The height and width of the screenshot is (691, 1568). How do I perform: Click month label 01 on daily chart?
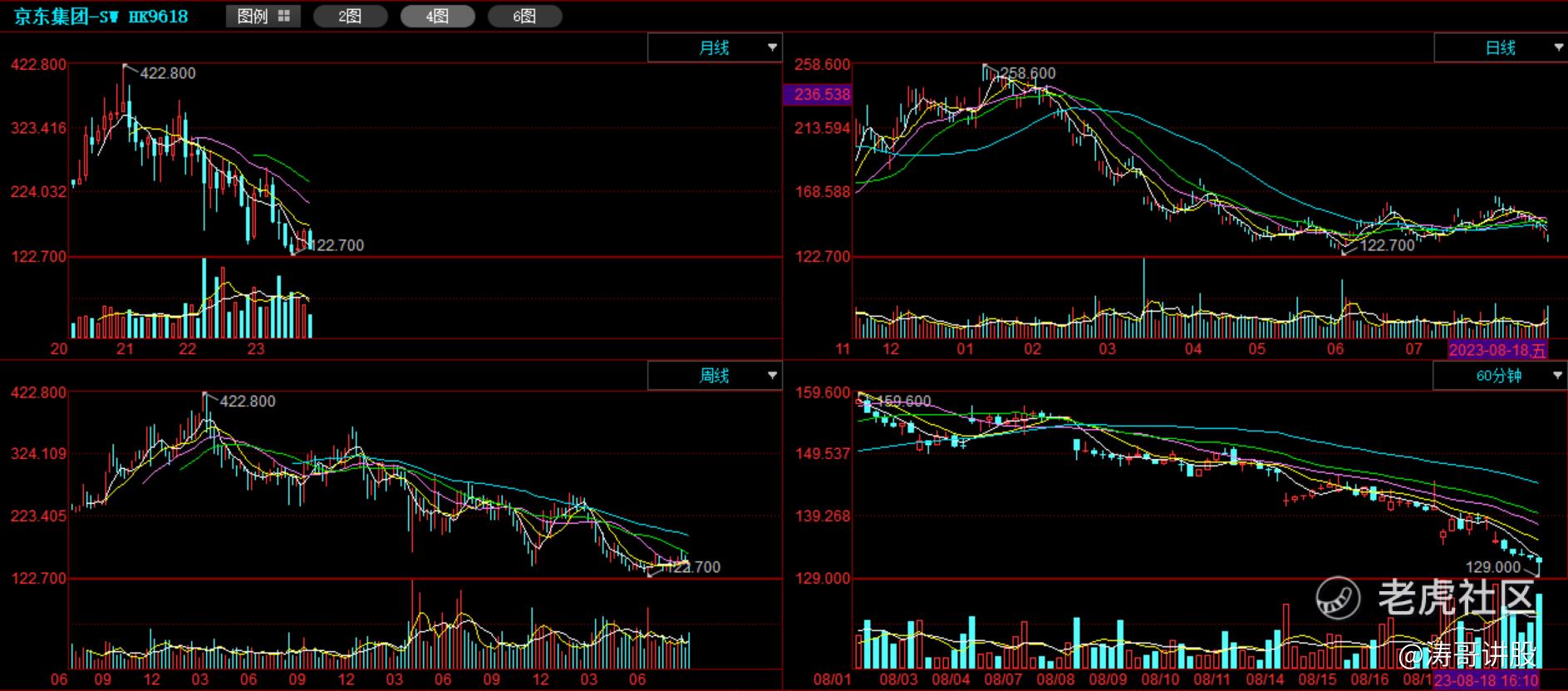click(965, 349)
